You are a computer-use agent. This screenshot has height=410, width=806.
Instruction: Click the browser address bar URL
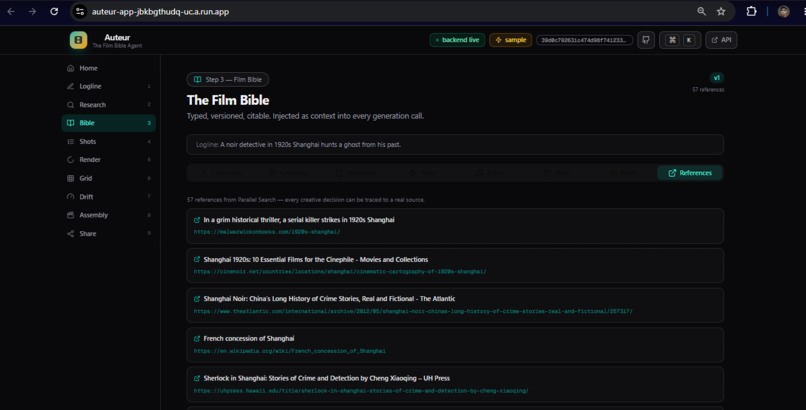[x=160, y=11]
